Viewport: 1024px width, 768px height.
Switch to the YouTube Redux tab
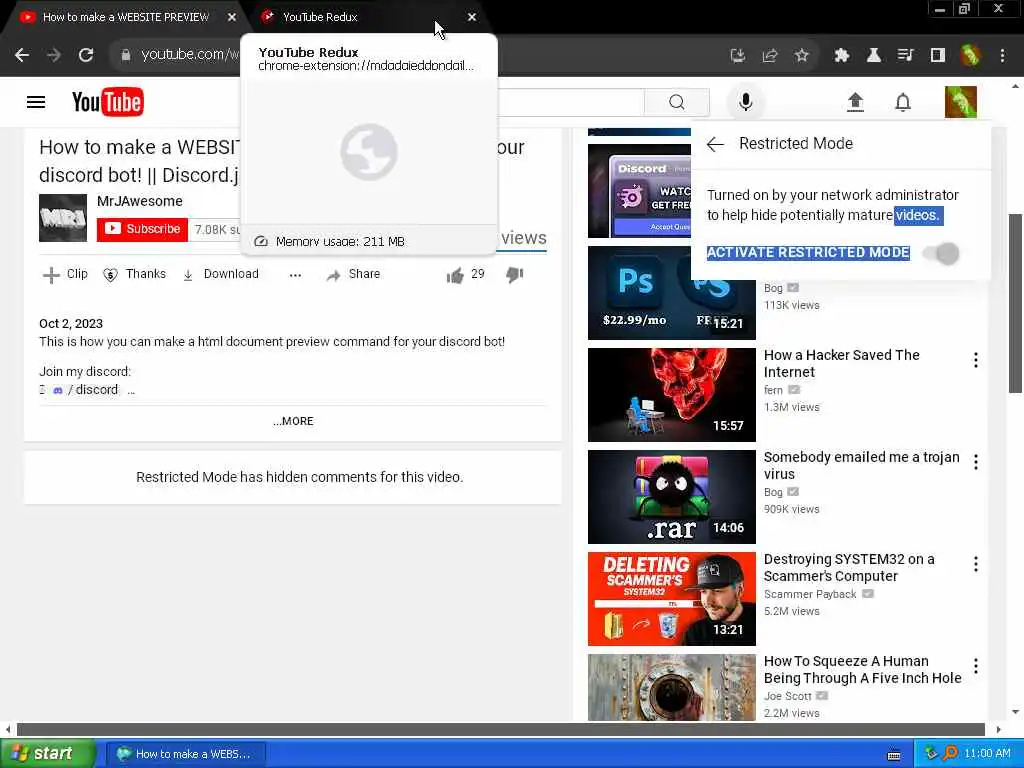pos(320,17)
